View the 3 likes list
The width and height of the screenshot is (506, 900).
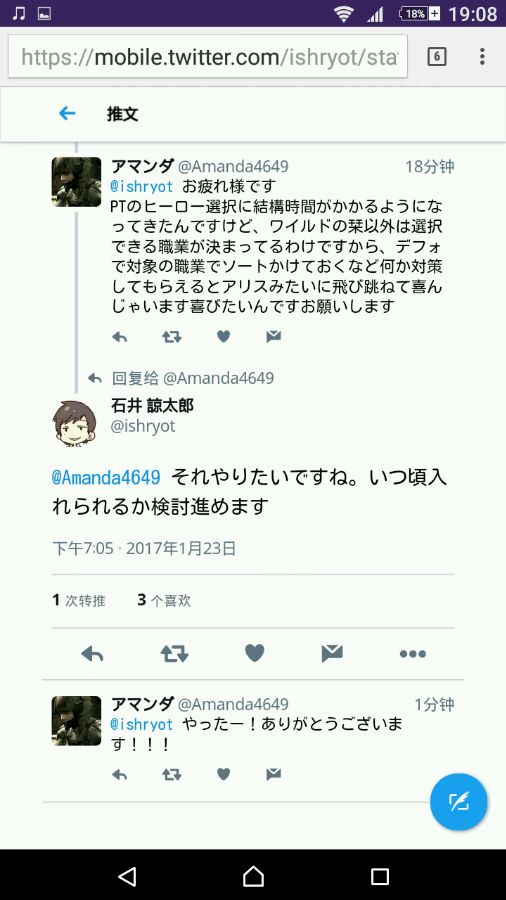click(x=164, y=601)
